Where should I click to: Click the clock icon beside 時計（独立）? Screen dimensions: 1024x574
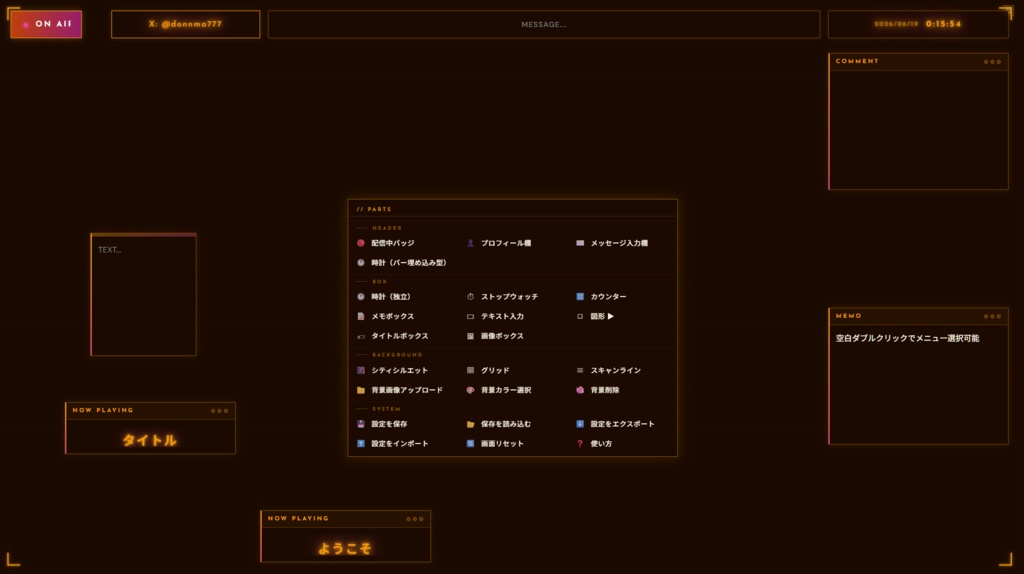coord(360,296)
